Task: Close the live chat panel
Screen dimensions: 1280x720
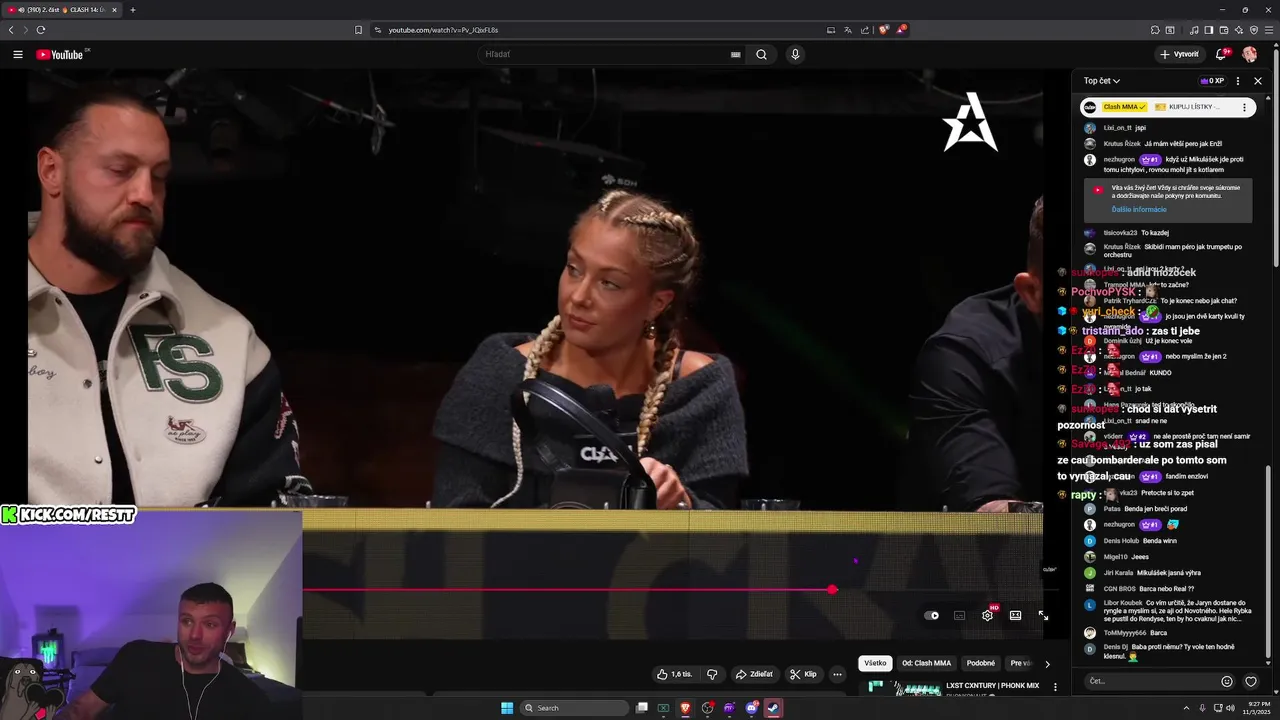Action: pos(1258,81)
